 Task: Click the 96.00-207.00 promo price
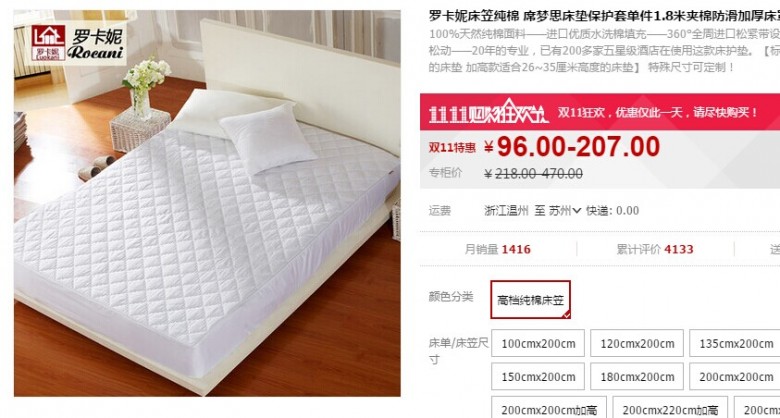[578, 147]
